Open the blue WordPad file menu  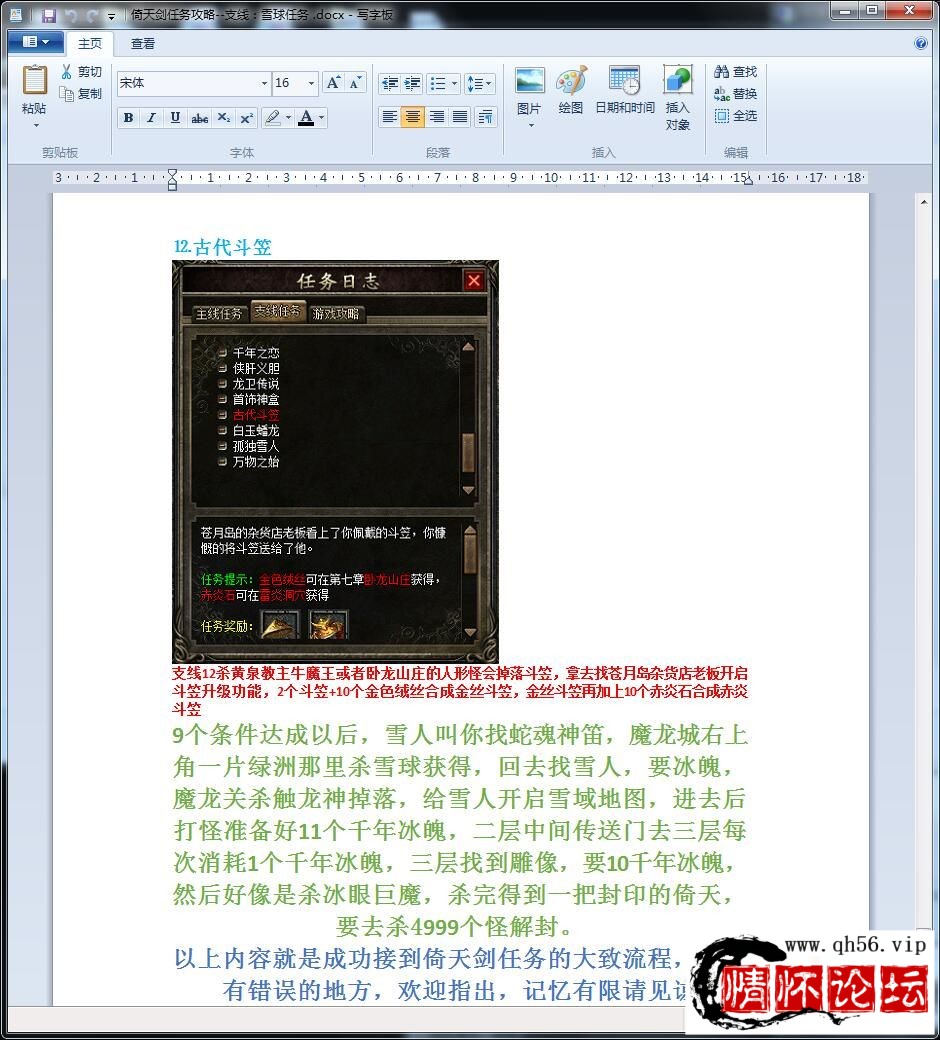pos(36,42)
